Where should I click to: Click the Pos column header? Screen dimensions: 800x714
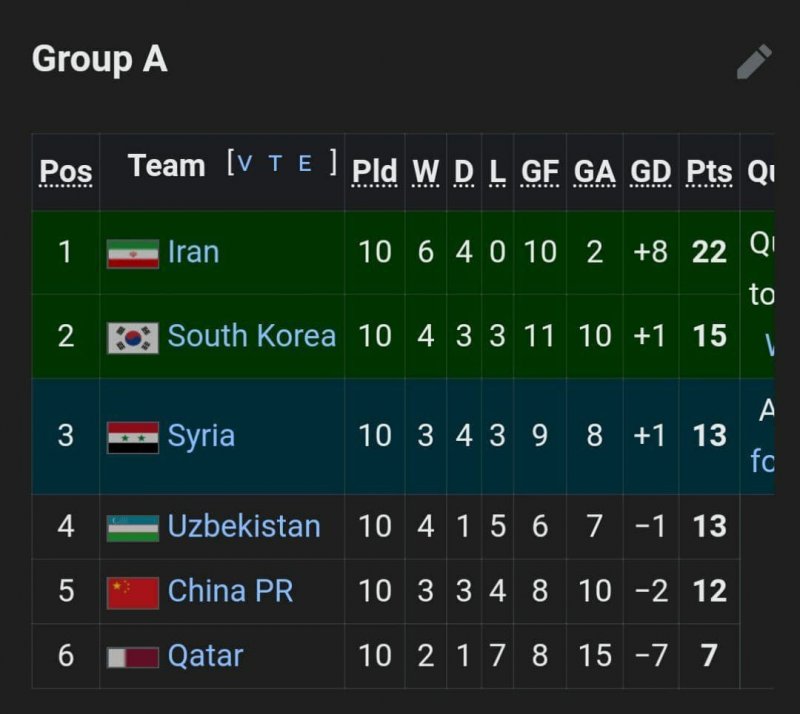tap(66, 172)
